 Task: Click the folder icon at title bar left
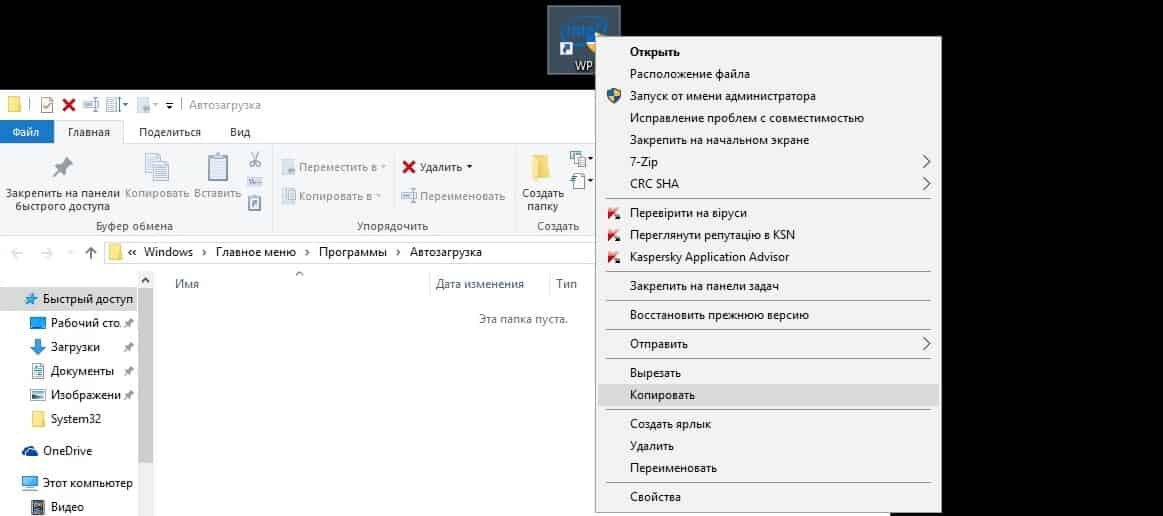pos(14,105)
